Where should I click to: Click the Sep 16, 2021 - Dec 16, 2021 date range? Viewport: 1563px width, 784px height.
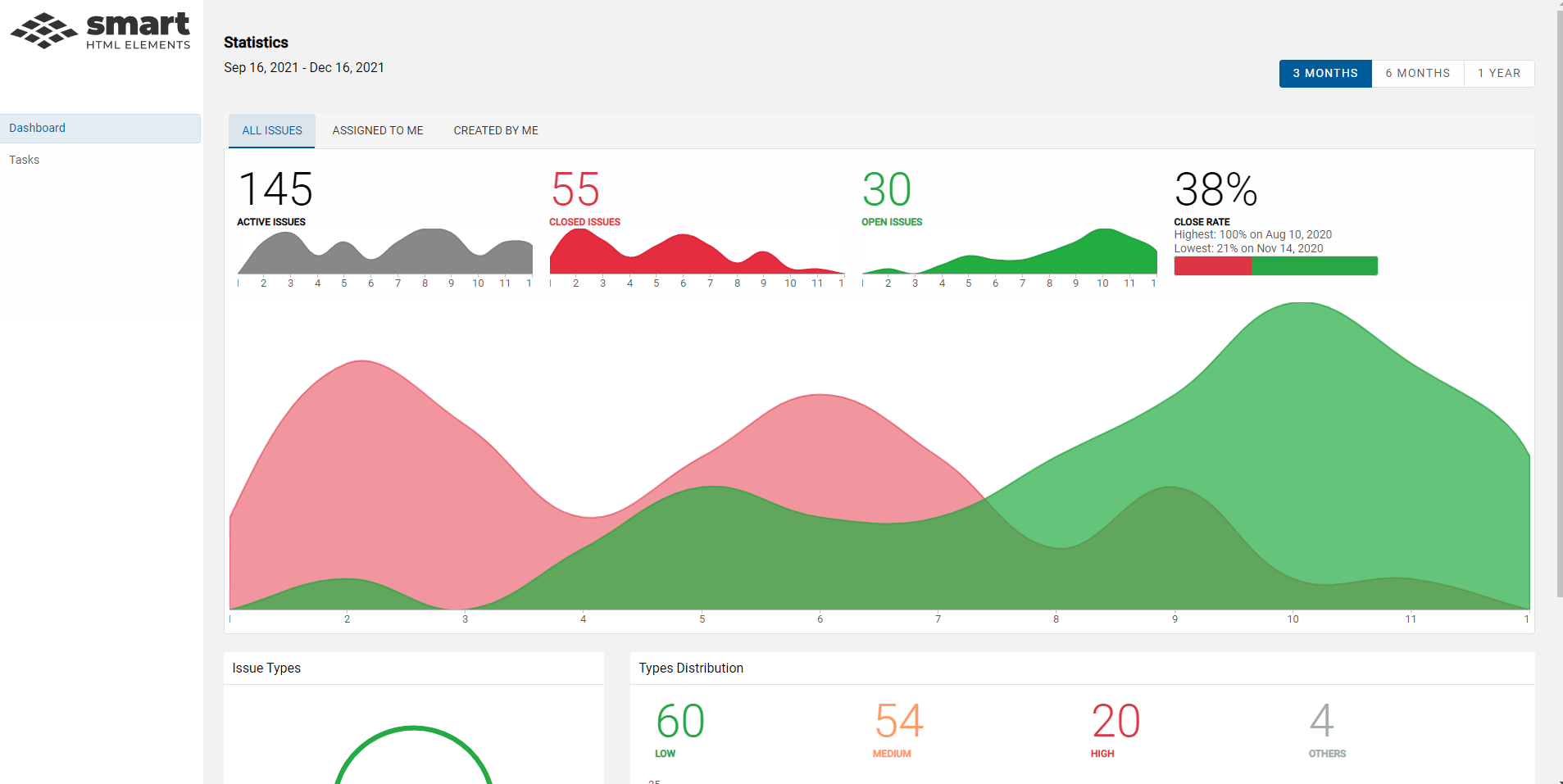pyautogui.click(x=304, y=68)
